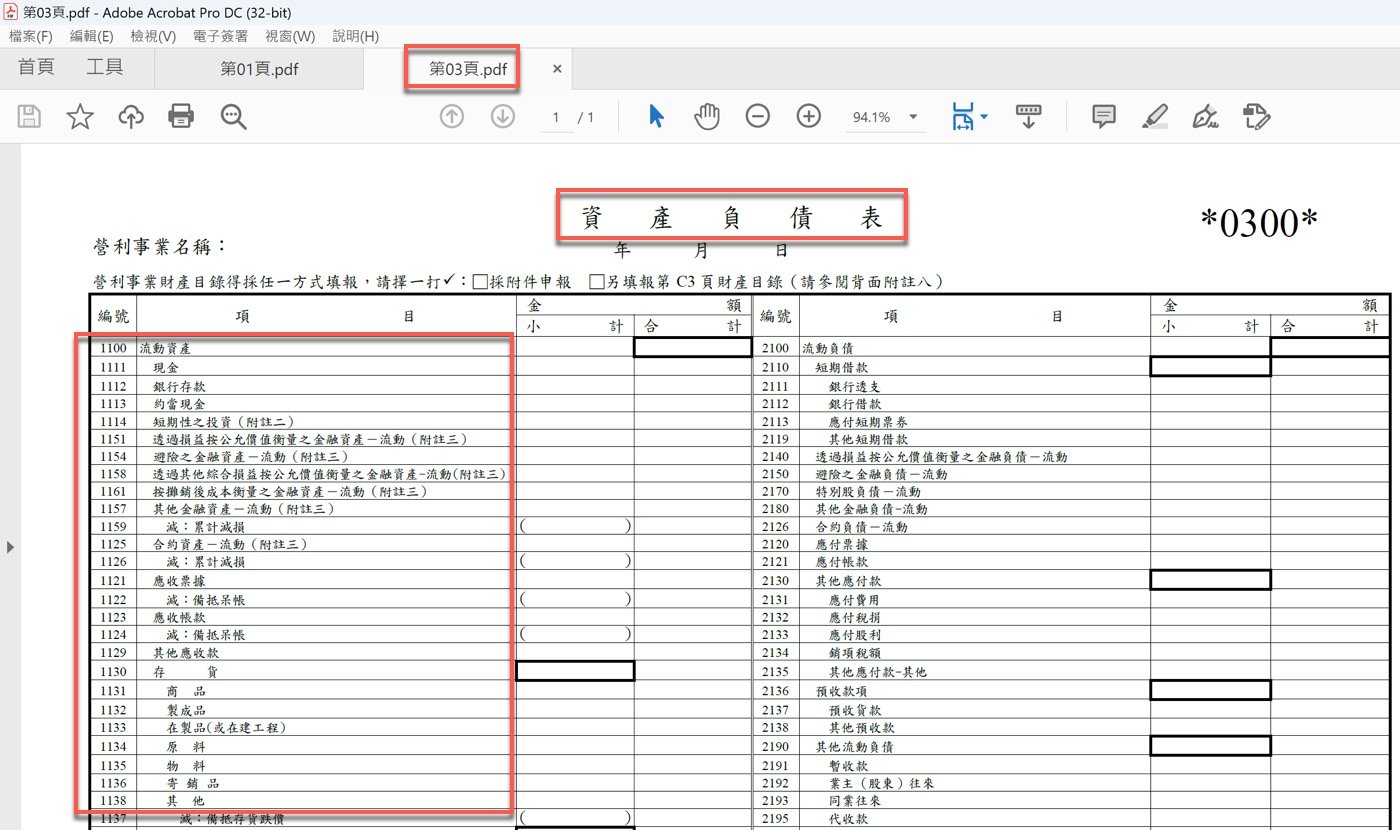
Task: Open the find text magnifier icon
Action: [x=234, y=117]
